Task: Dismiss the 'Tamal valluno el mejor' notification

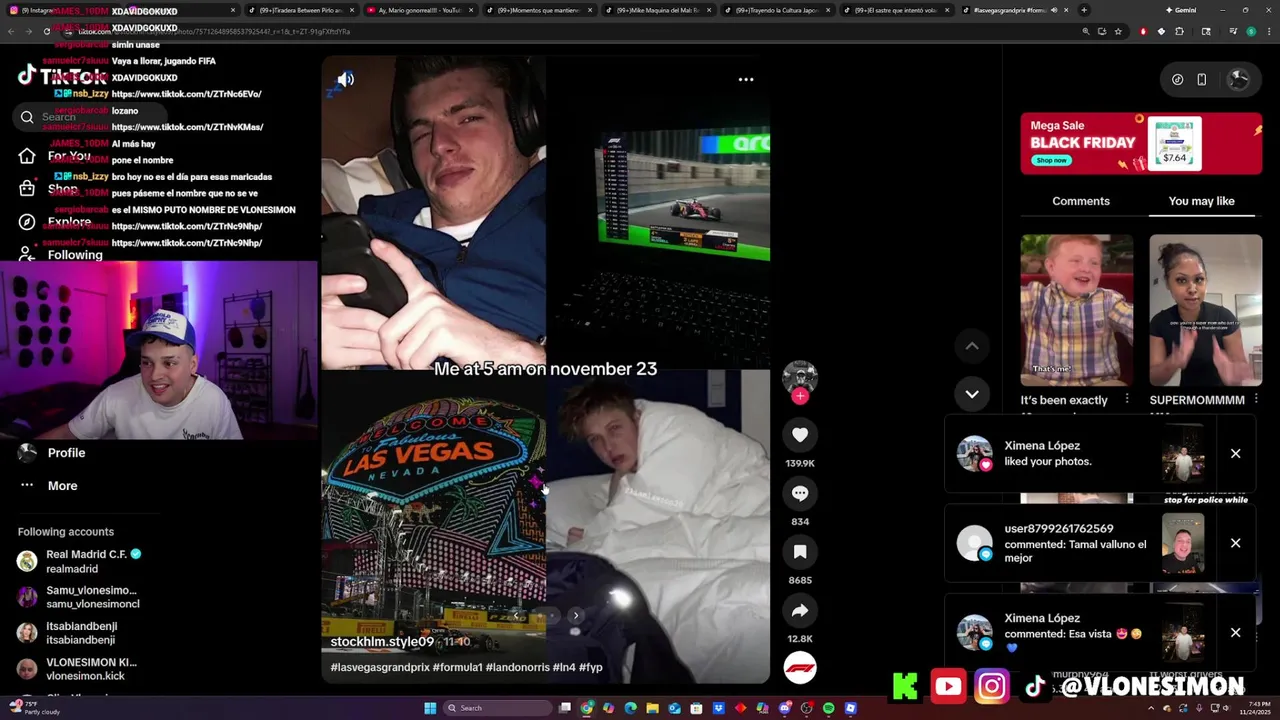Action: (1235, 543)
